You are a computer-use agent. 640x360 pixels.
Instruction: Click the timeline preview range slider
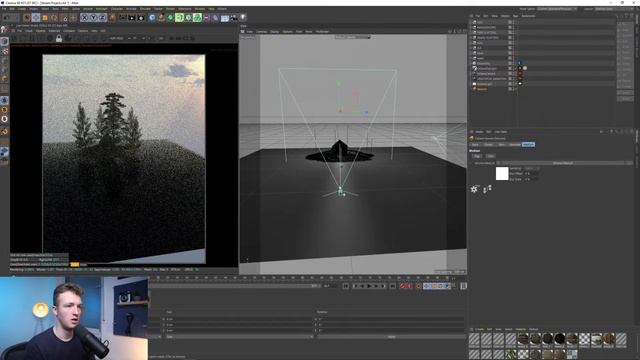tap(234, 286)
